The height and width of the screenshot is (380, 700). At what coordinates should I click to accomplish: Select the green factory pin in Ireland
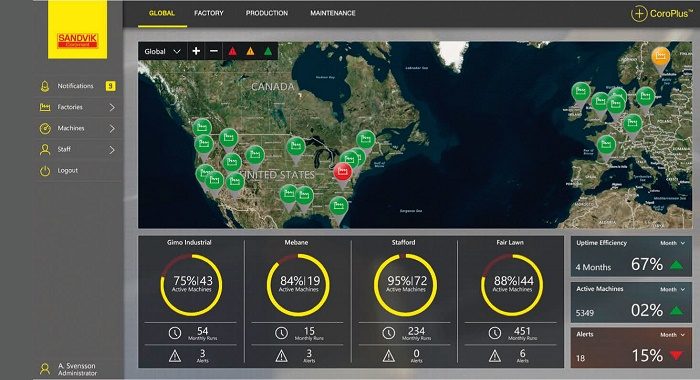coord(580,93)
